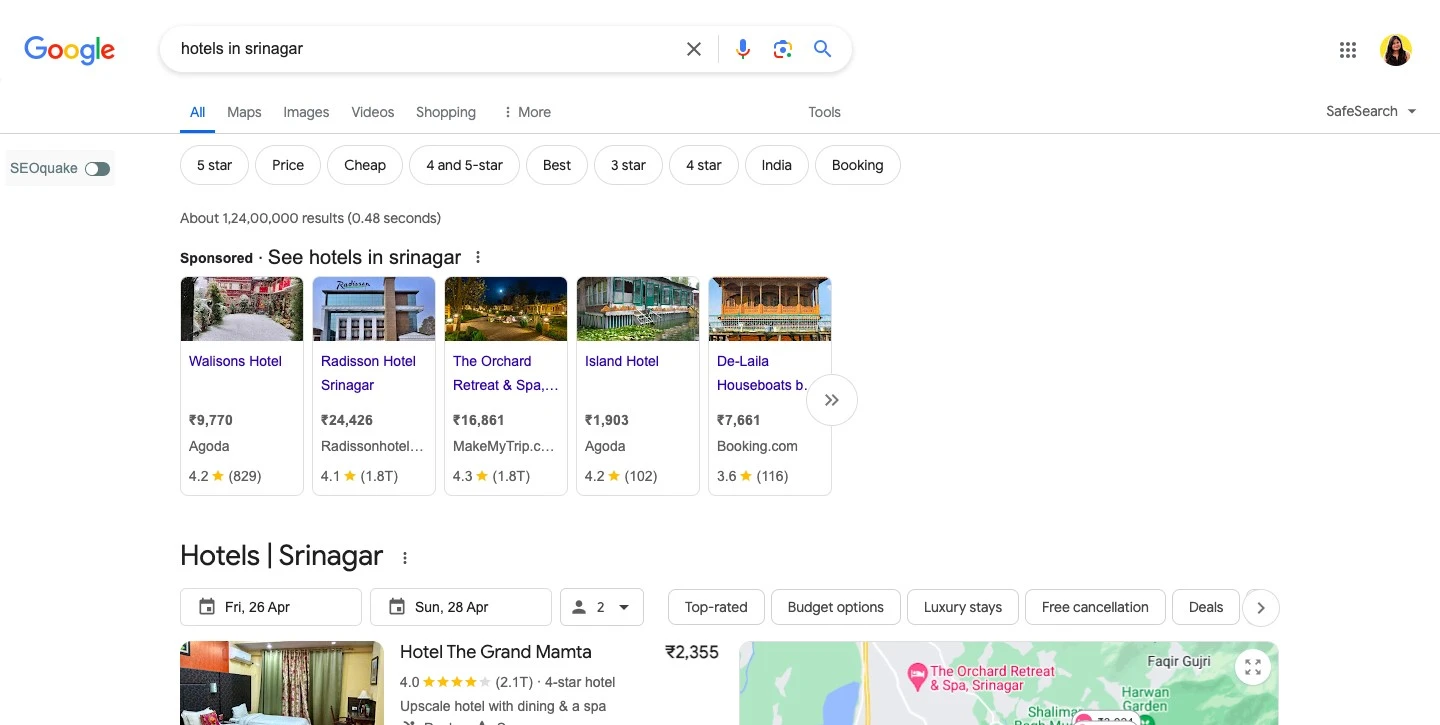Open the Walisons Hotel sponsored link
1440x725 pixels.
tap(236, 361)
